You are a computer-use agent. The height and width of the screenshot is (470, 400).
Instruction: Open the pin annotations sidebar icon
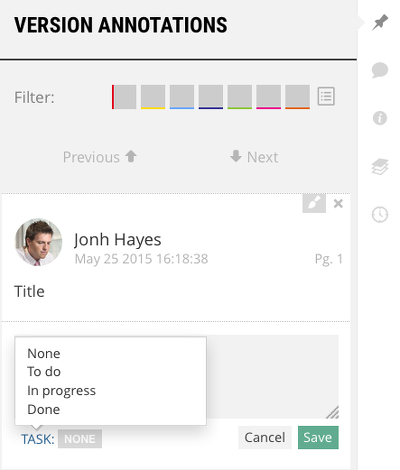pos(380,22)
